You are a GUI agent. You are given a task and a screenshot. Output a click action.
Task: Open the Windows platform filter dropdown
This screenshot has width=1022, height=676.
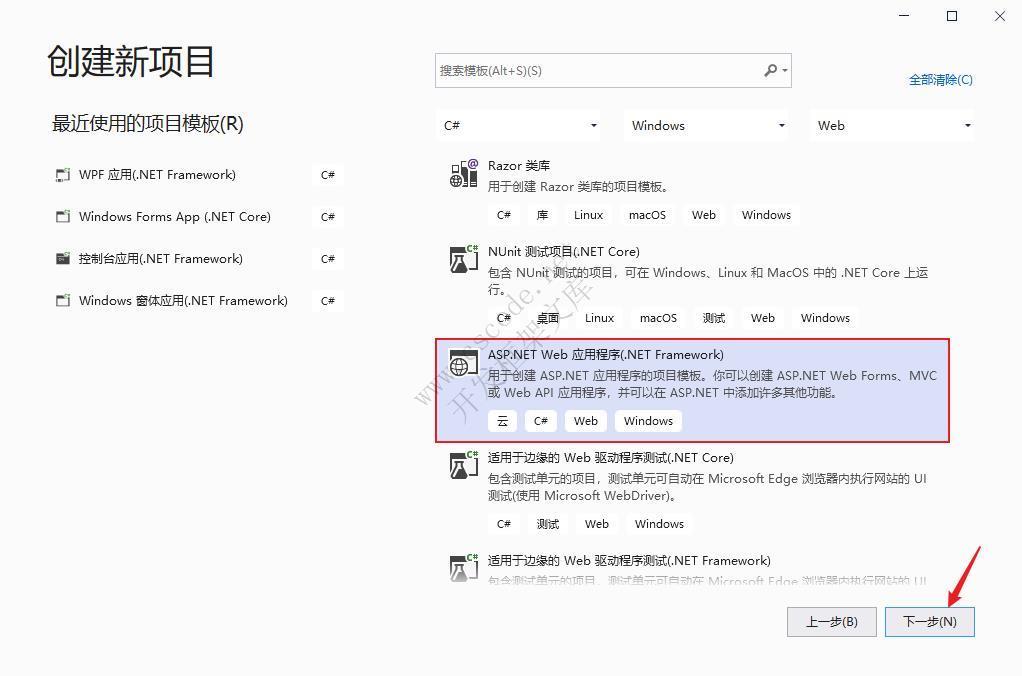click(706, 125)
